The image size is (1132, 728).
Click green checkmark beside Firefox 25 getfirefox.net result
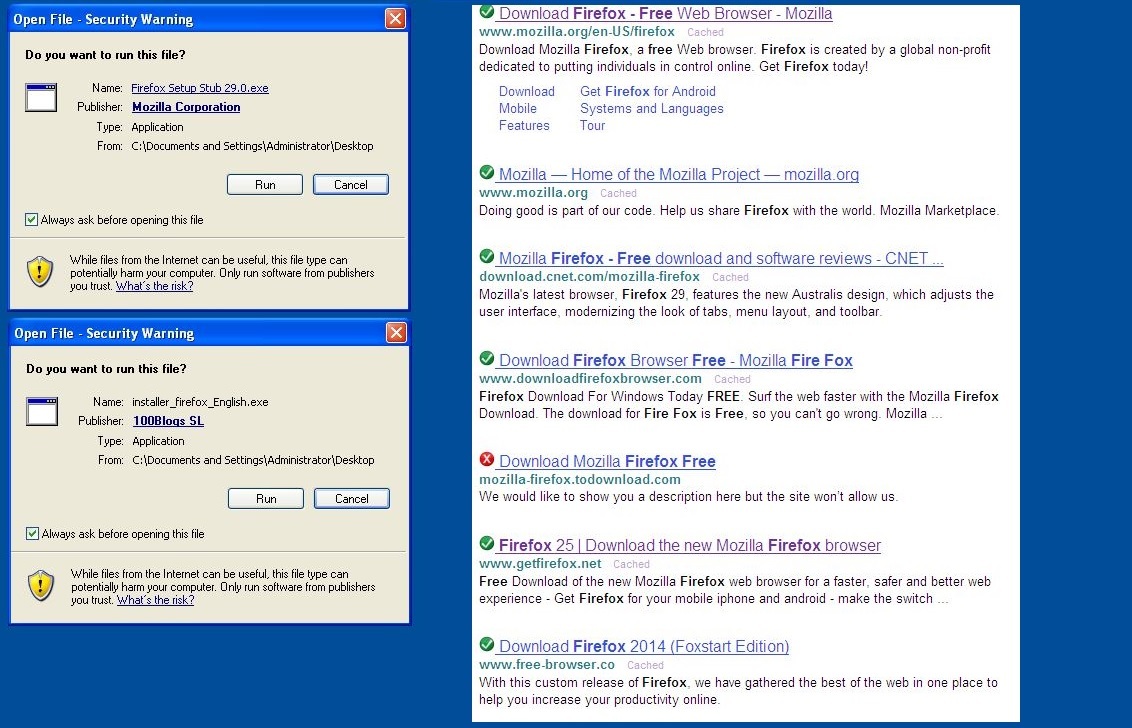(x=487, y=543)
